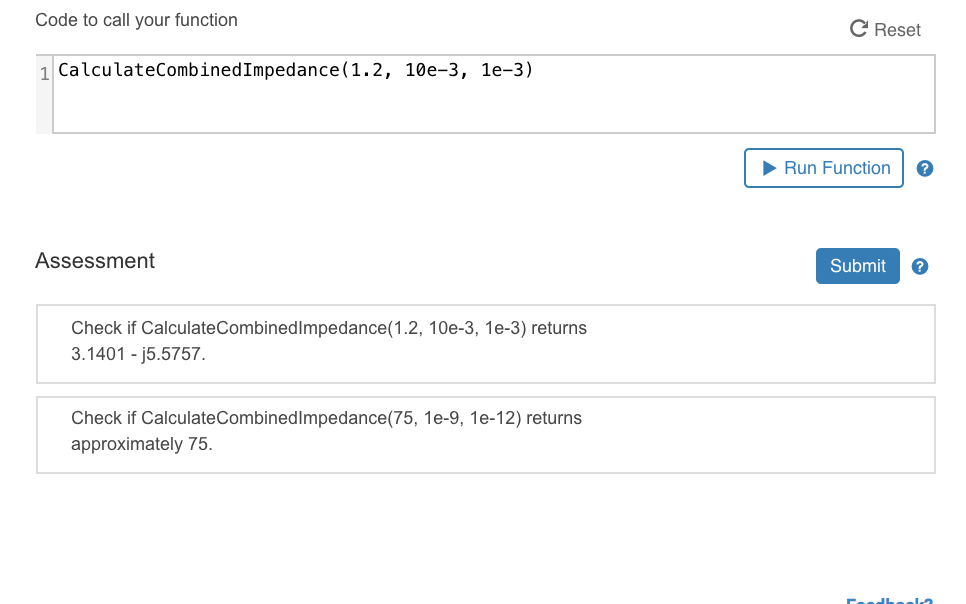Click line number 1 in the gutter
Image resolution: width=966 pixels, height=604 pixels.
42,75
